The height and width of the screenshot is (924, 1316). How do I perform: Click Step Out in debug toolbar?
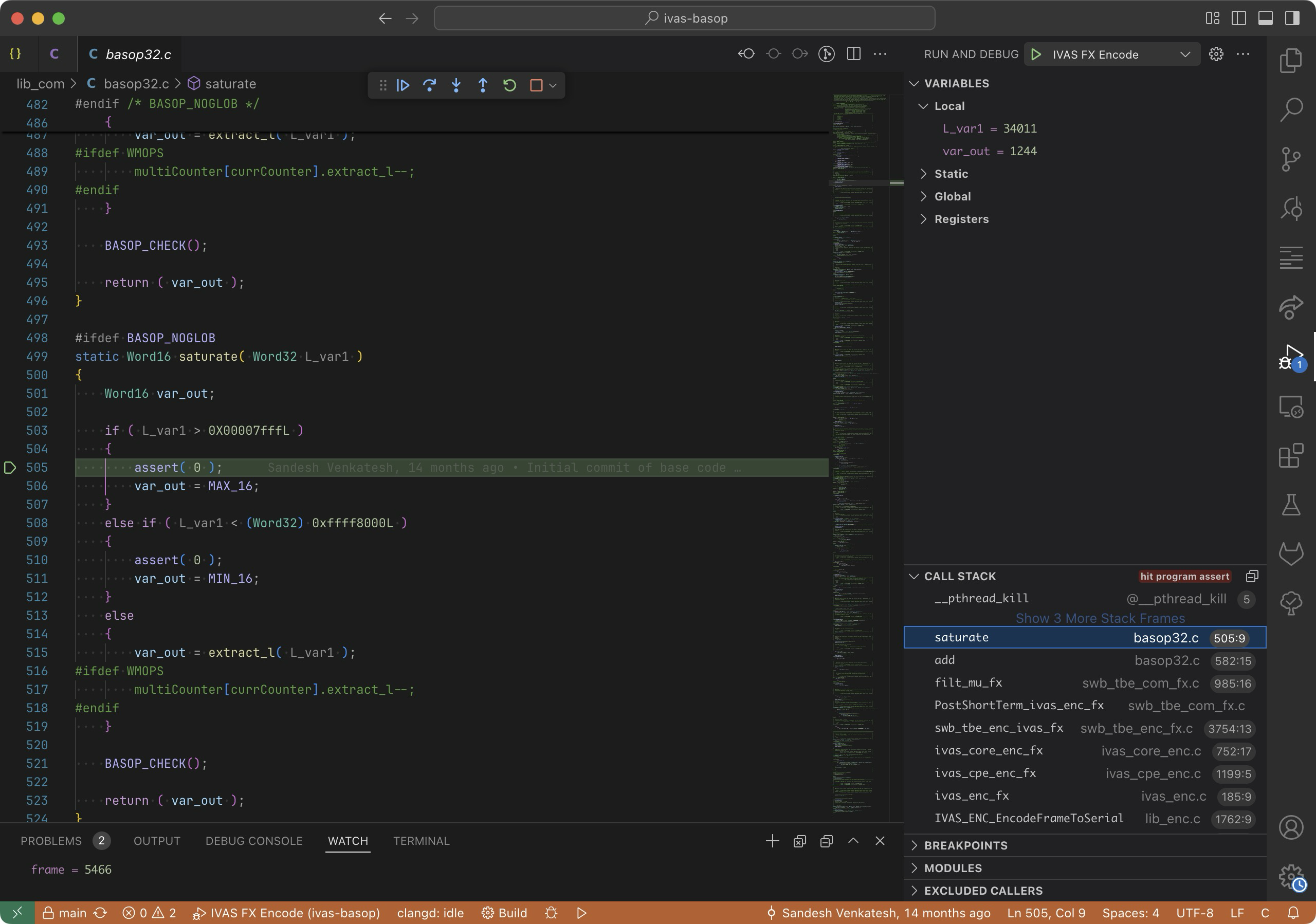(483, 85)
